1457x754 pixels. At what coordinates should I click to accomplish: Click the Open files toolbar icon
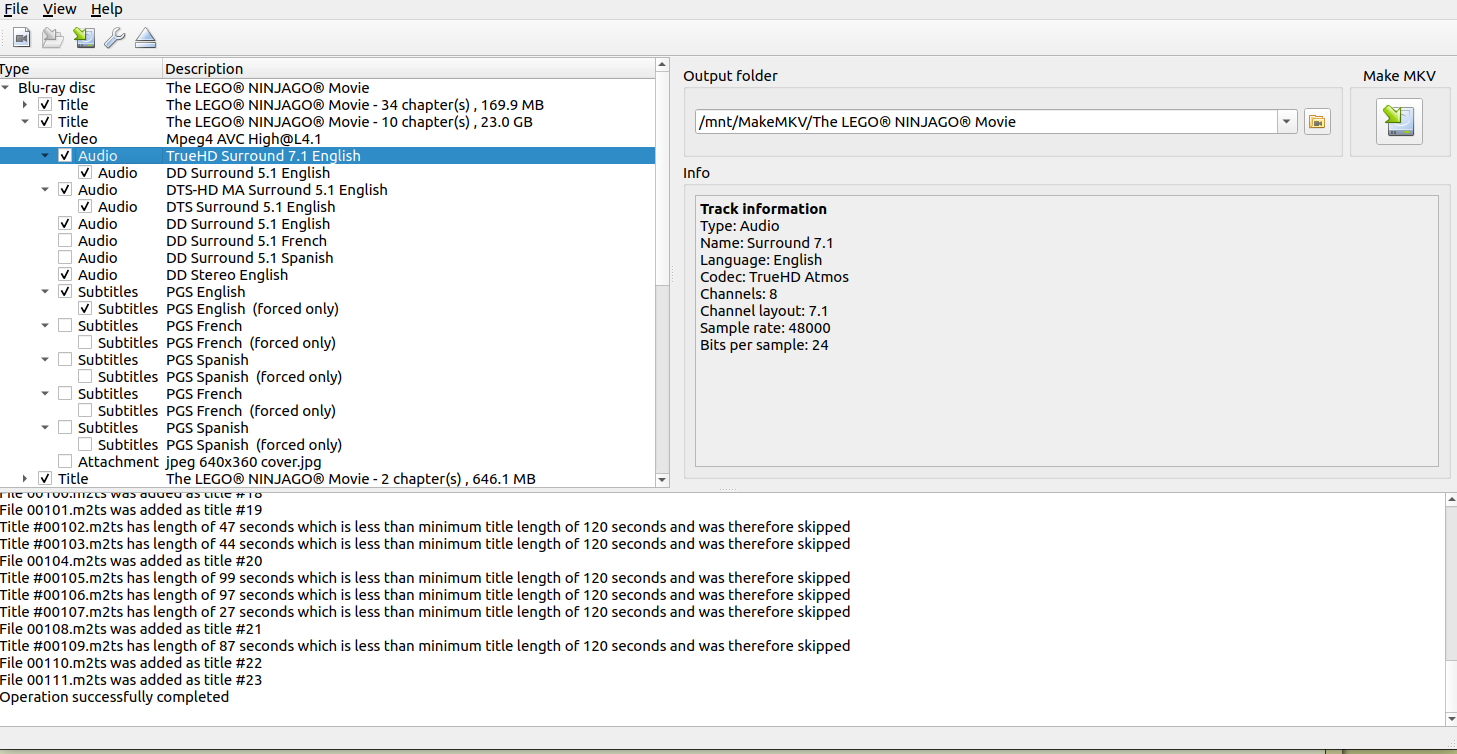point(21,38)
